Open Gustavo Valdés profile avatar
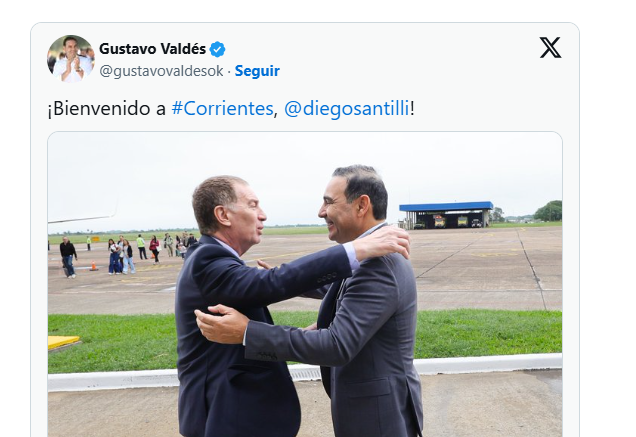Viewport: 636px width, 437px height. point(71,58)
